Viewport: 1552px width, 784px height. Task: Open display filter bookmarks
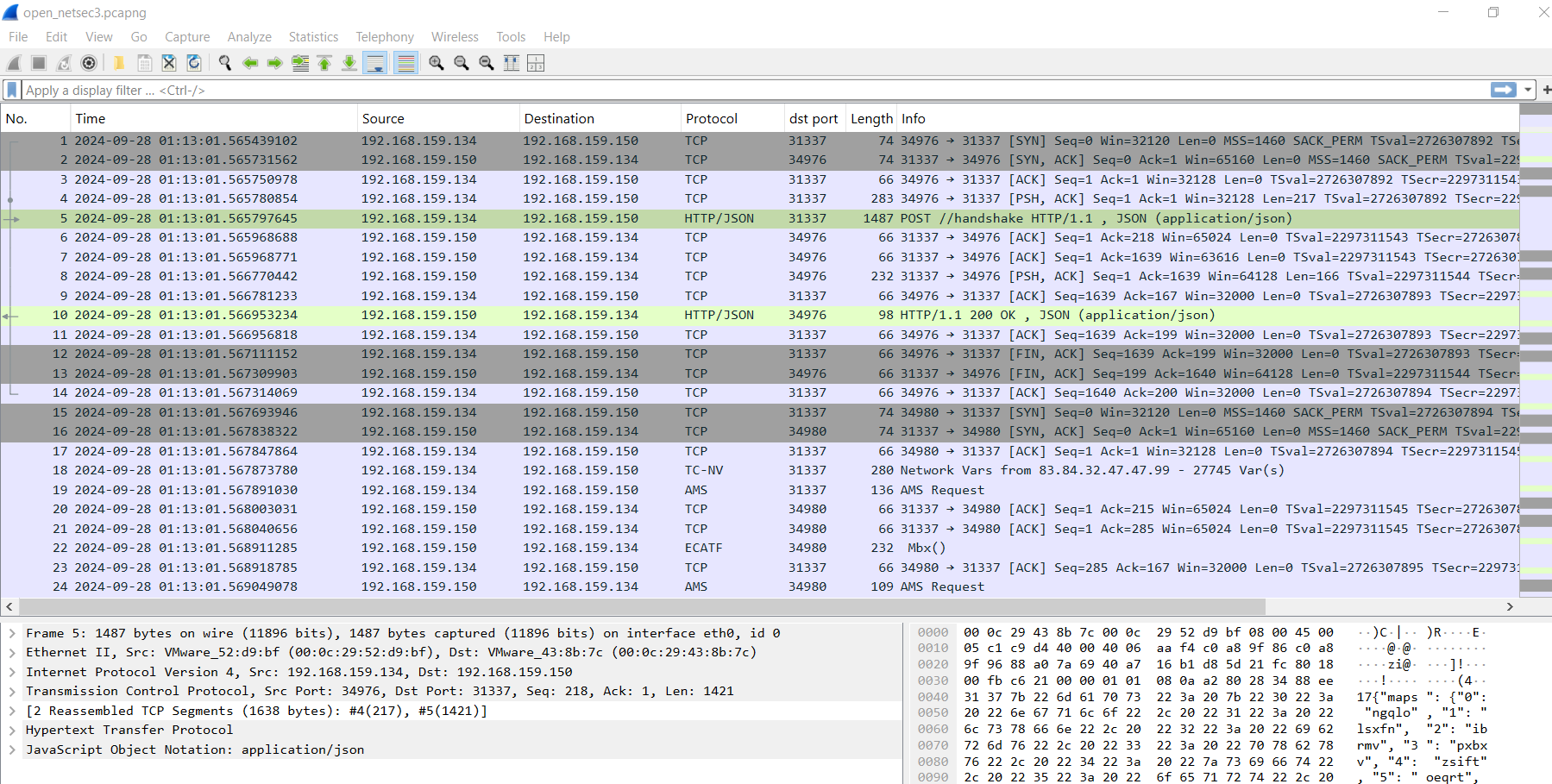(11, 90)
